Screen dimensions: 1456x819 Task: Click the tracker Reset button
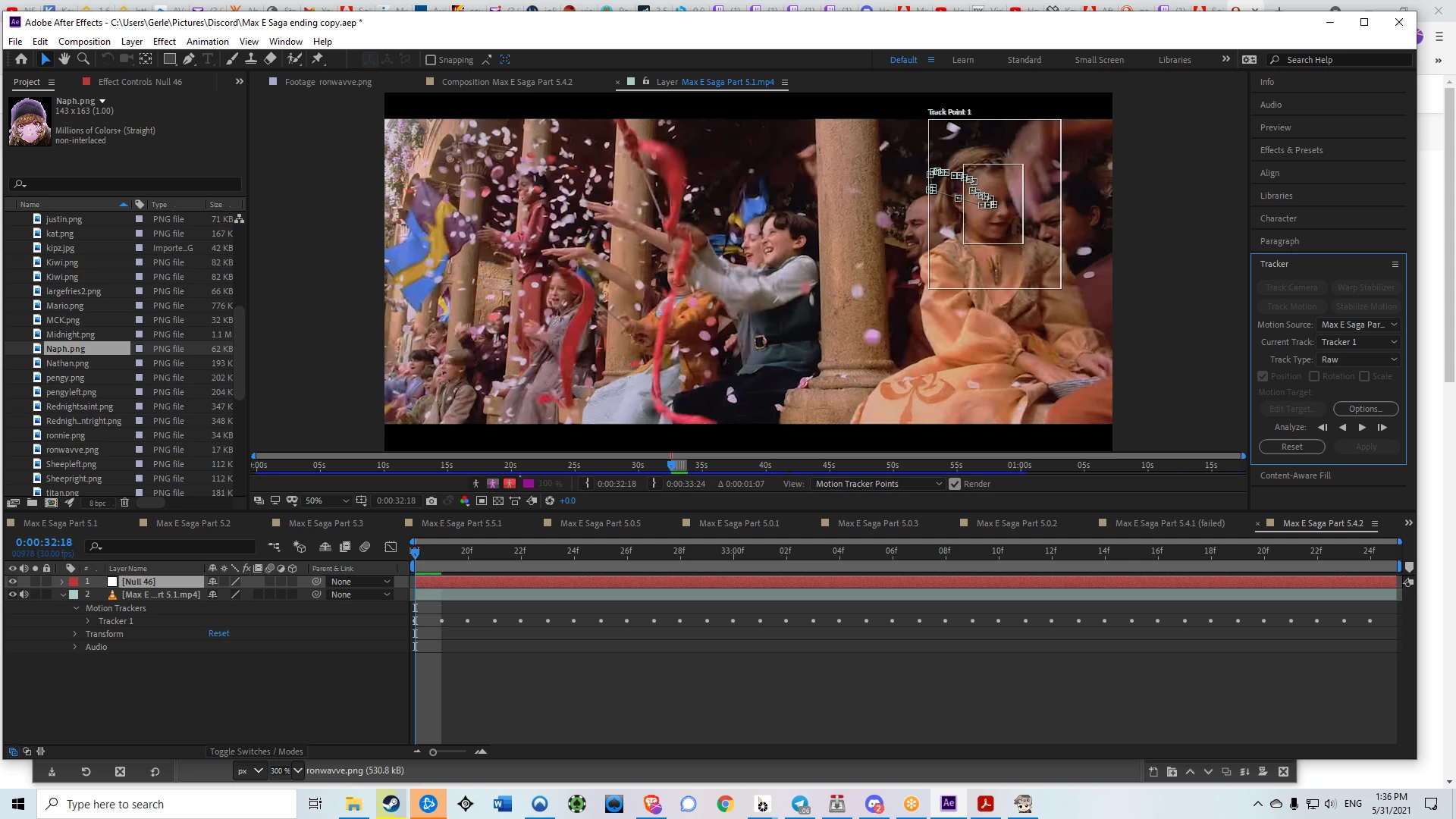tap(1291, 447)
